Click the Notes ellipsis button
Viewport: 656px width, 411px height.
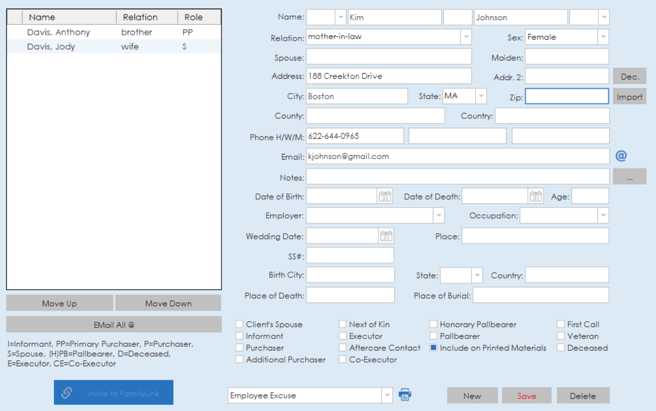pyautogui.click(x=629, y=177)
